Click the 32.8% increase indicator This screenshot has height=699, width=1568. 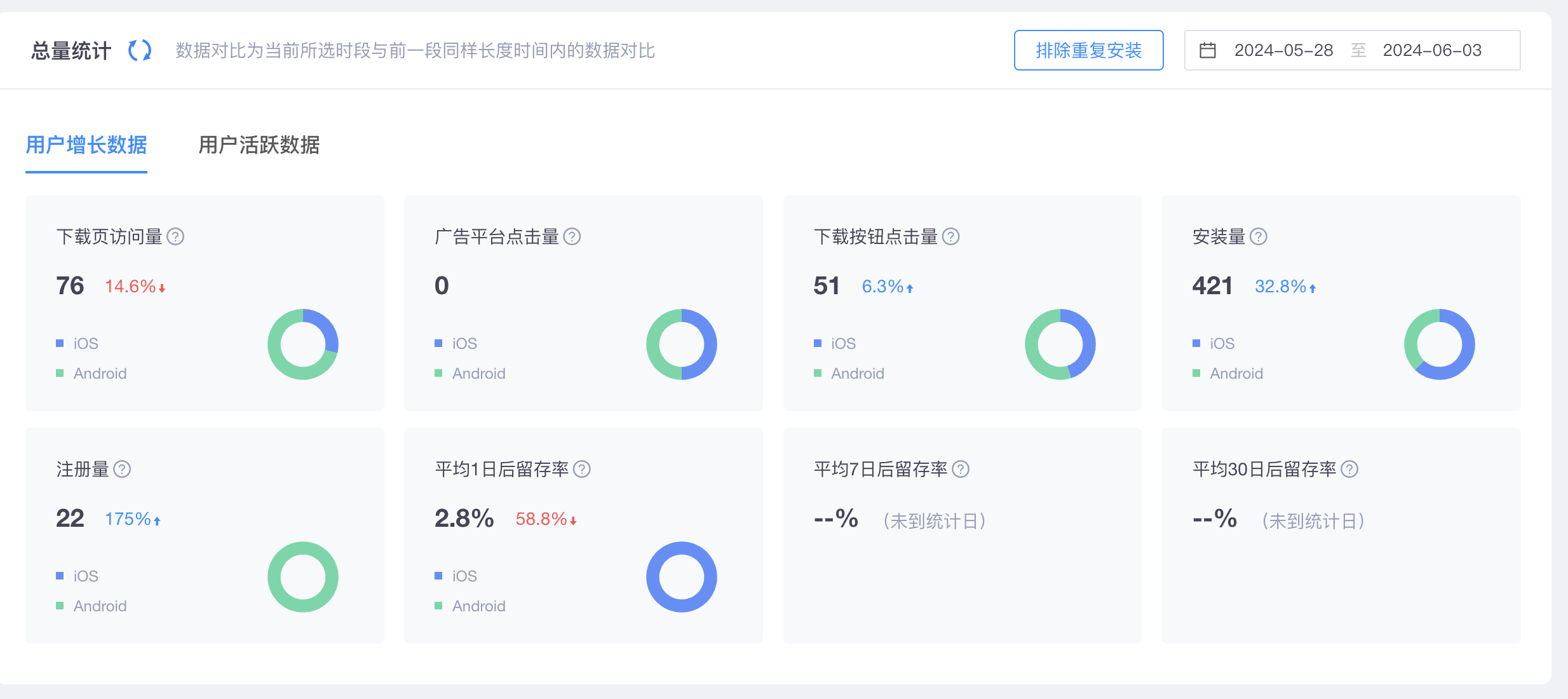click(1285, 287)
